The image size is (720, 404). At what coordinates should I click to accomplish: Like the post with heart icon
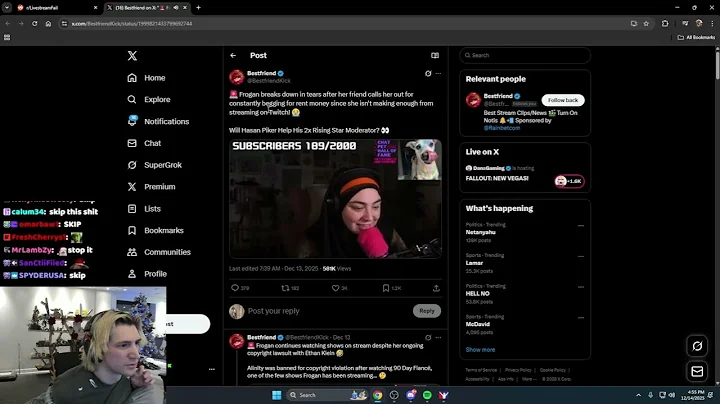pyautogui.click(x=335, y=288)
